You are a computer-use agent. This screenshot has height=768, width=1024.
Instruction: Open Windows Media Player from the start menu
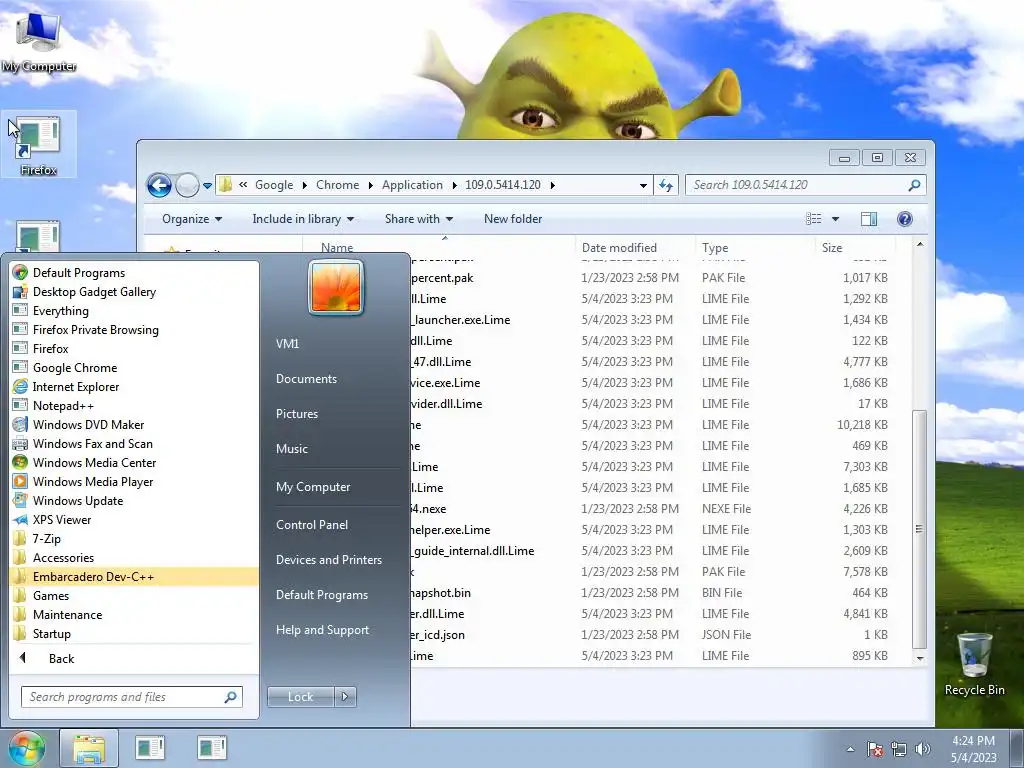(x=93, y=481)
